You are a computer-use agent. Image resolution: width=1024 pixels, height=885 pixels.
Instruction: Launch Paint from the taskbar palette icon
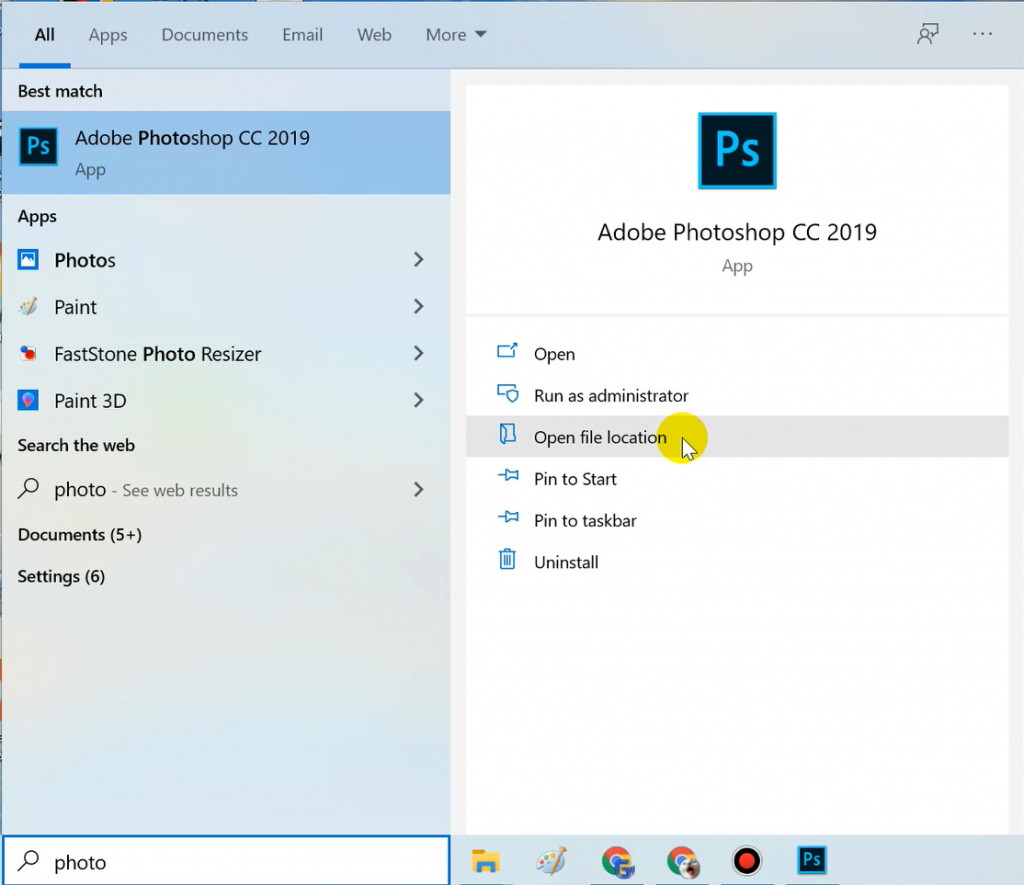[x=551, y=860]
